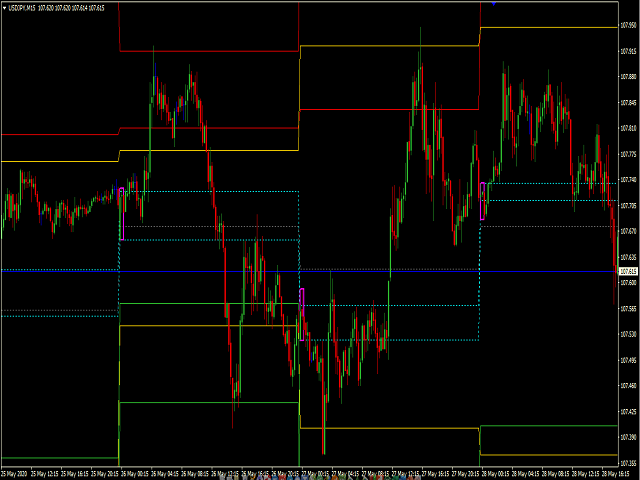Click the 107.740 price scale label
640x480 pixels.
(628, 180)
